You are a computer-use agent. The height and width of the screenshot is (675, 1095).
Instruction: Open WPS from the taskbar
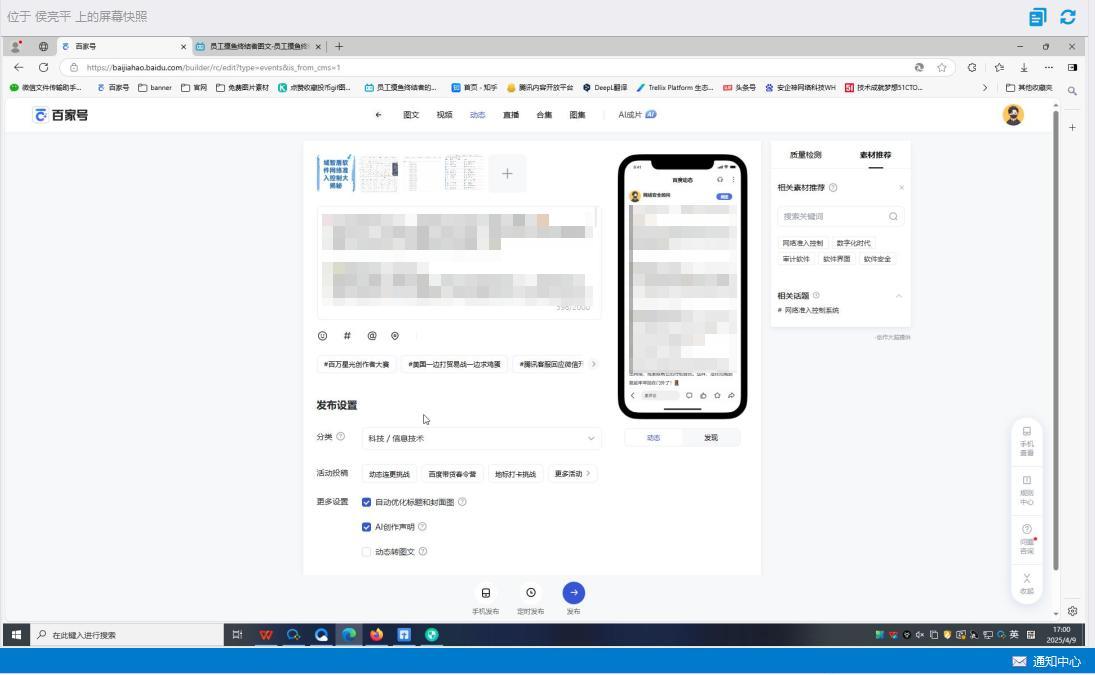(265, 635)
